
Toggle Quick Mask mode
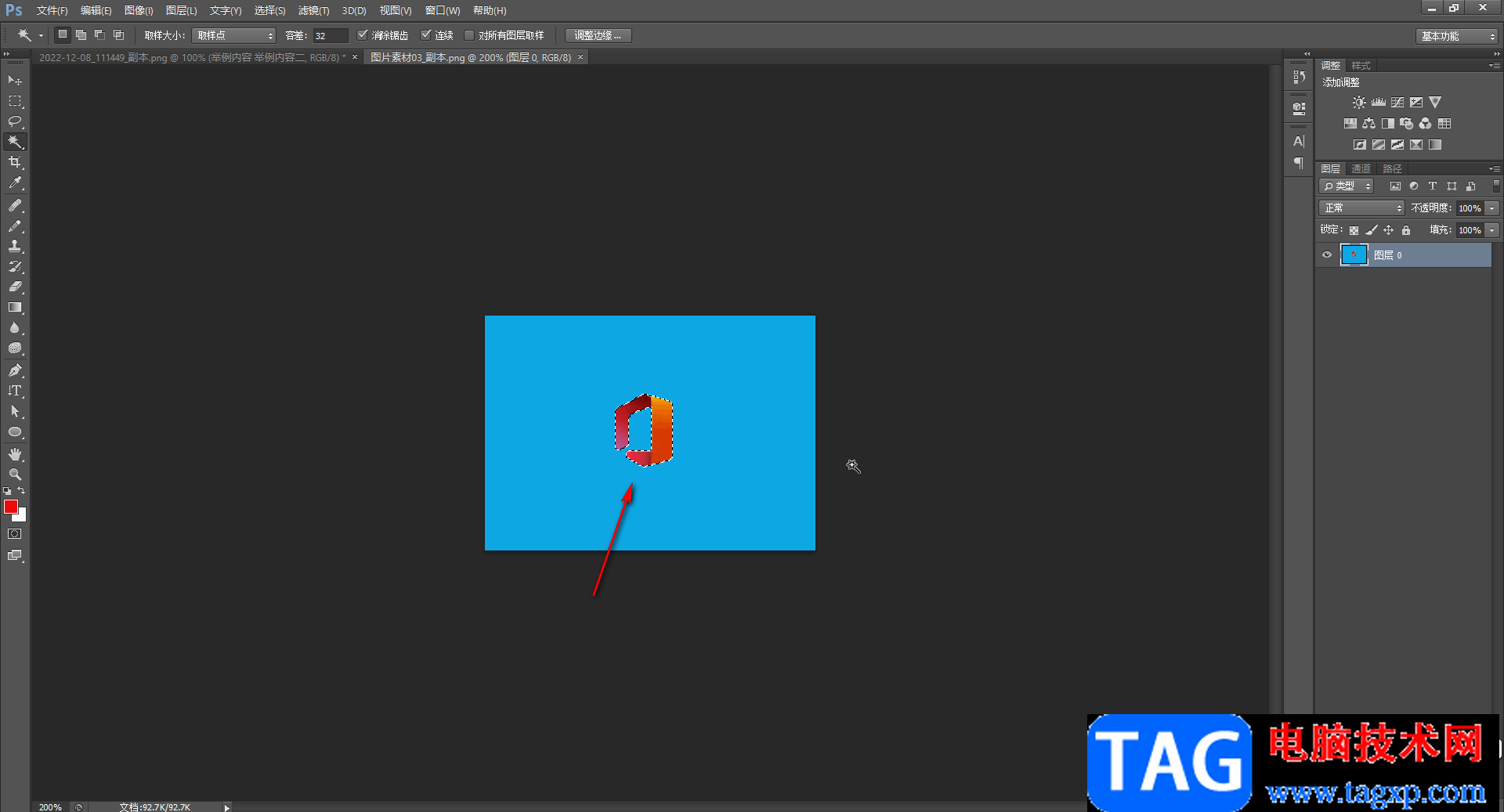(x=15, y=534)
